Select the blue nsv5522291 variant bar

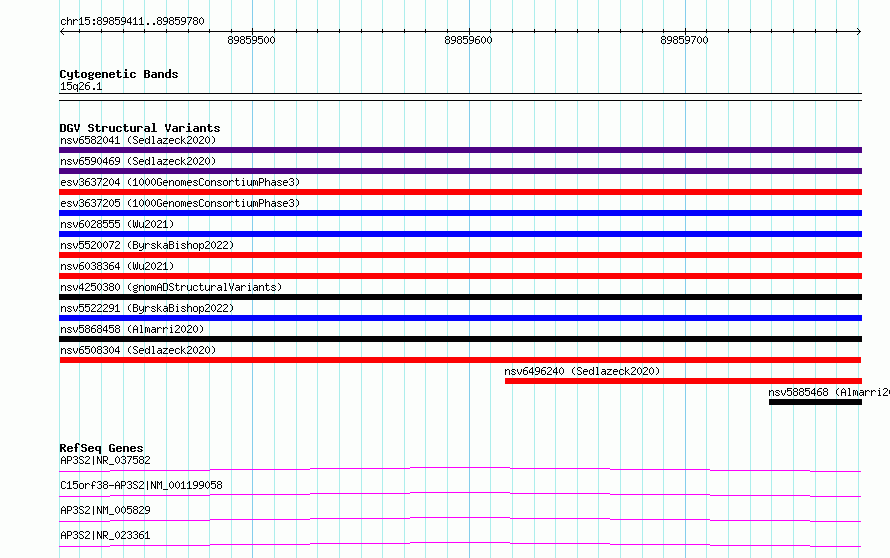click(460, 318)
